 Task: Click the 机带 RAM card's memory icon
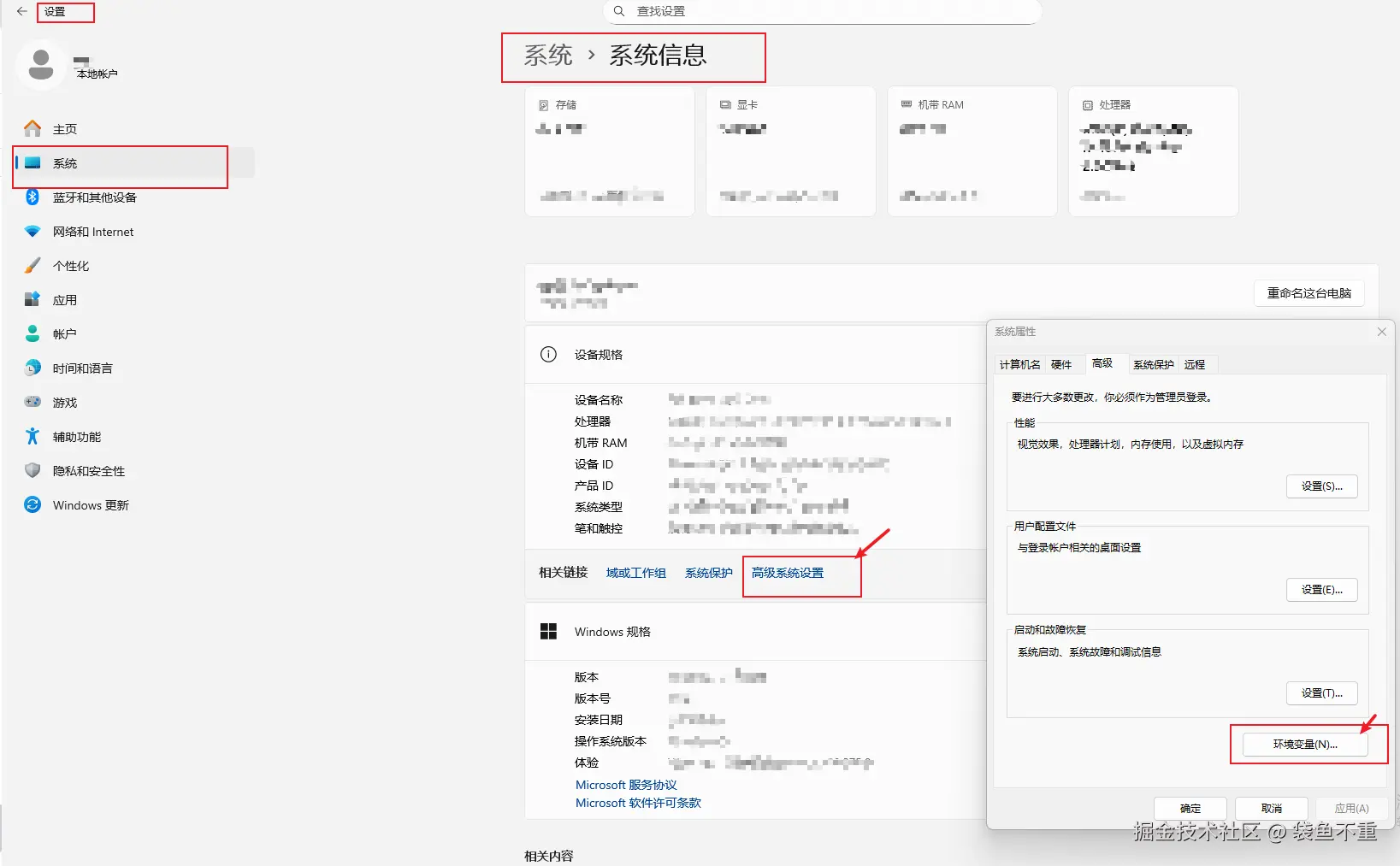pyautogui.click(x=907, y=104)
